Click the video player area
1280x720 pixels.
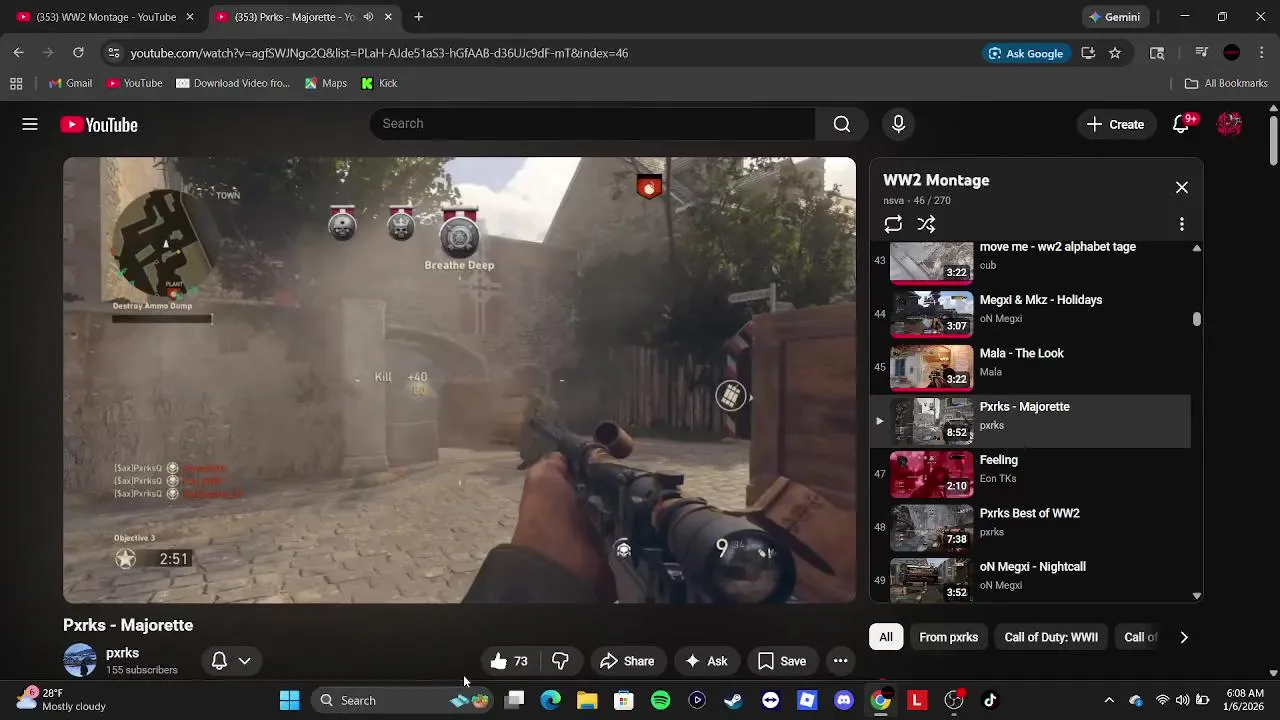point(459,380)
